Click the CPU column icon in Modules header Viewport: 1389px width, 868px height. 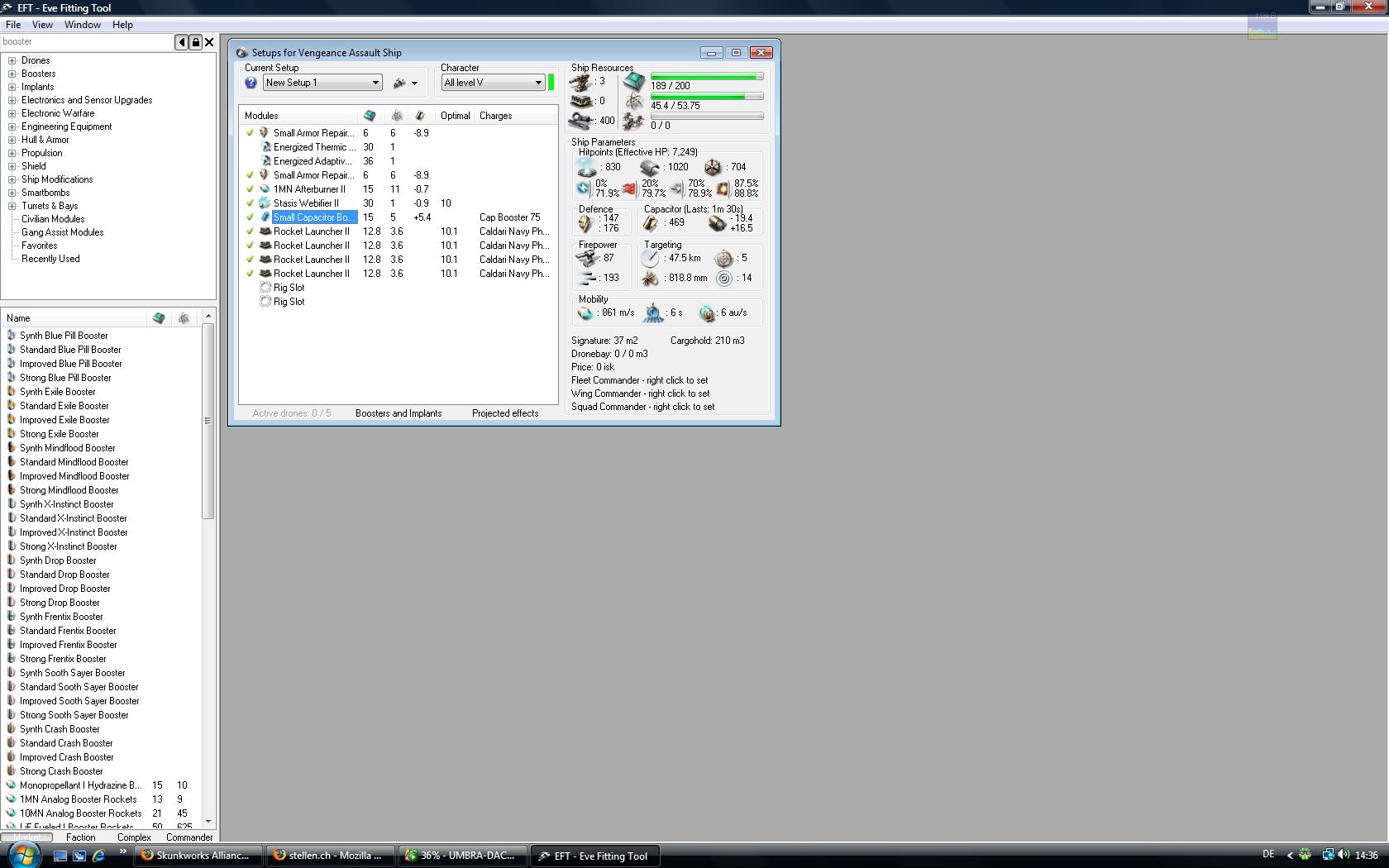point(370,116)
